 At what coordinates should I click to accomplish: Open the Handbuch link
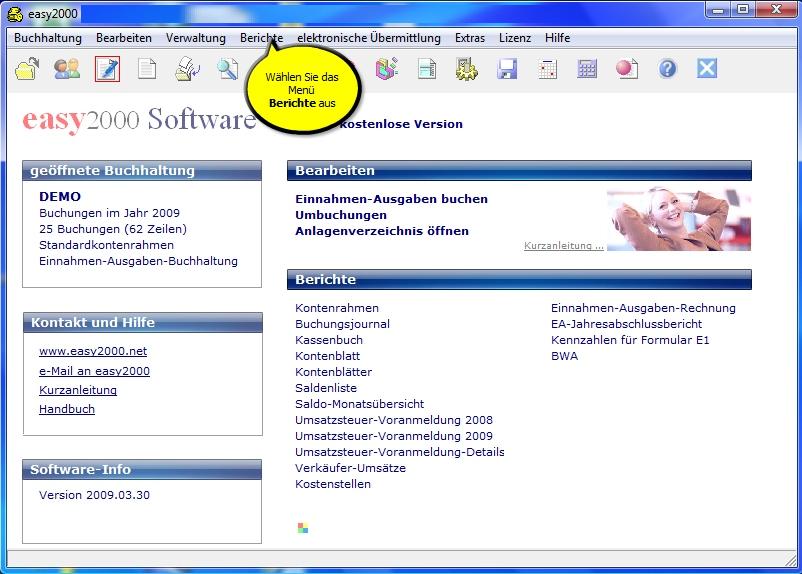(x=66, y=409)
